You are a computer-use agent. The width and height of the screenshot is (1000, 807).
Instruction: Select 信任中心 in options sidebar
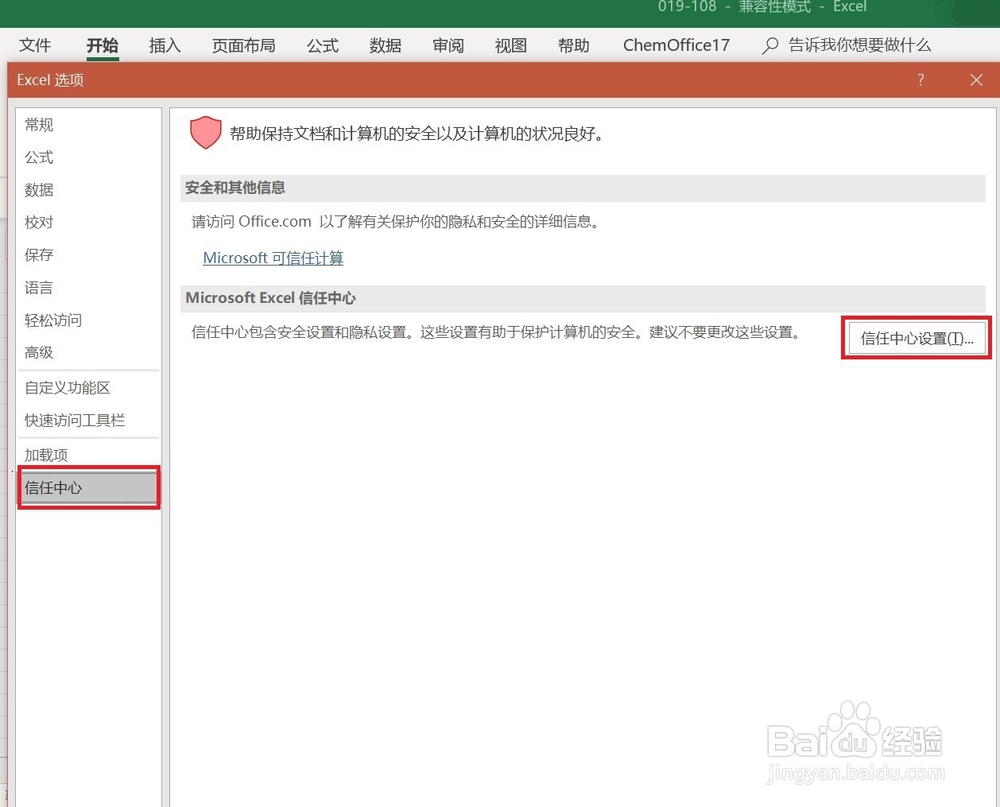89,487
